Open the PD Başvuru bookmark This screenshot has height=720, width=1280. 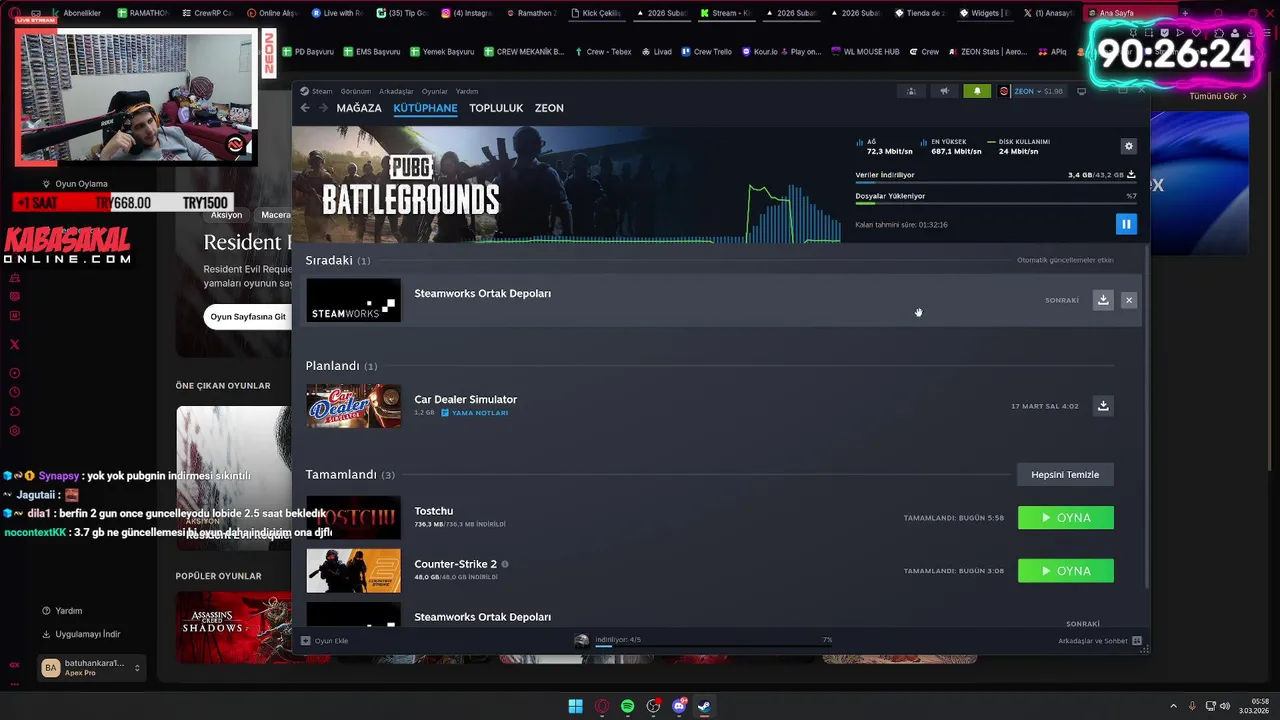point(308,52)
